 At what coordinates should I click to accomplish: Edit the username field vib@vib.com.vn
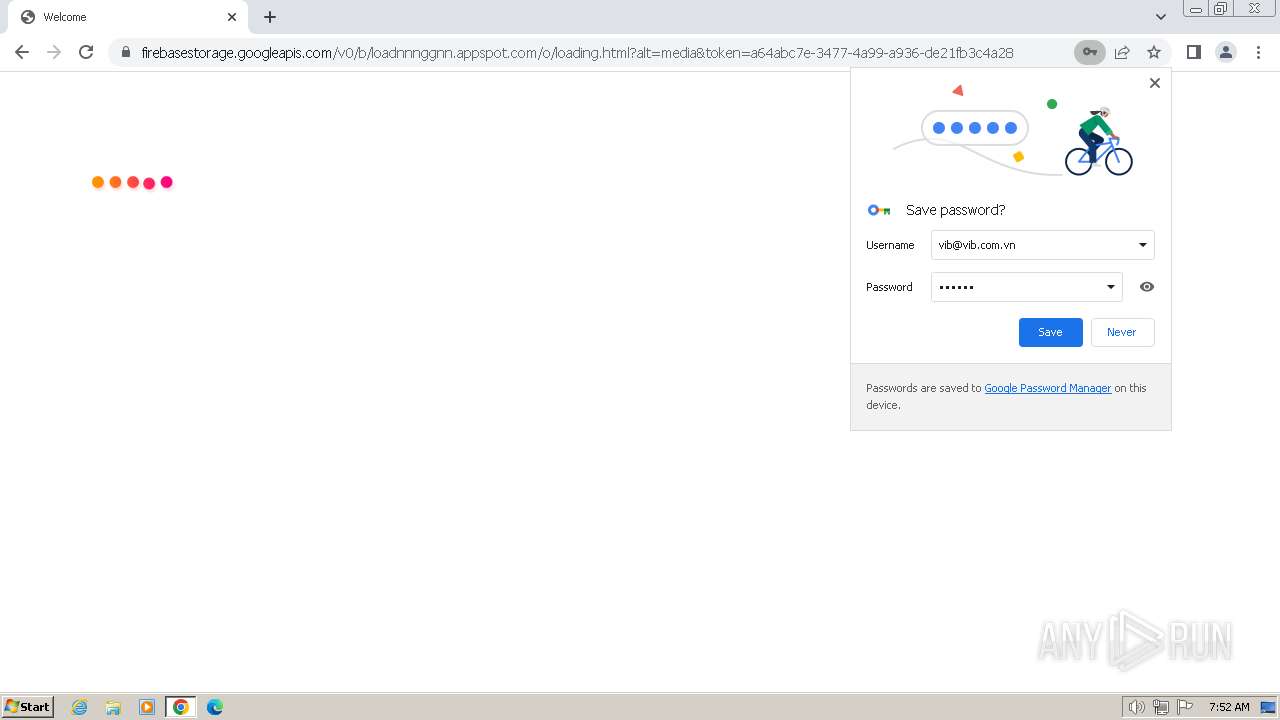coord(1043,245)
